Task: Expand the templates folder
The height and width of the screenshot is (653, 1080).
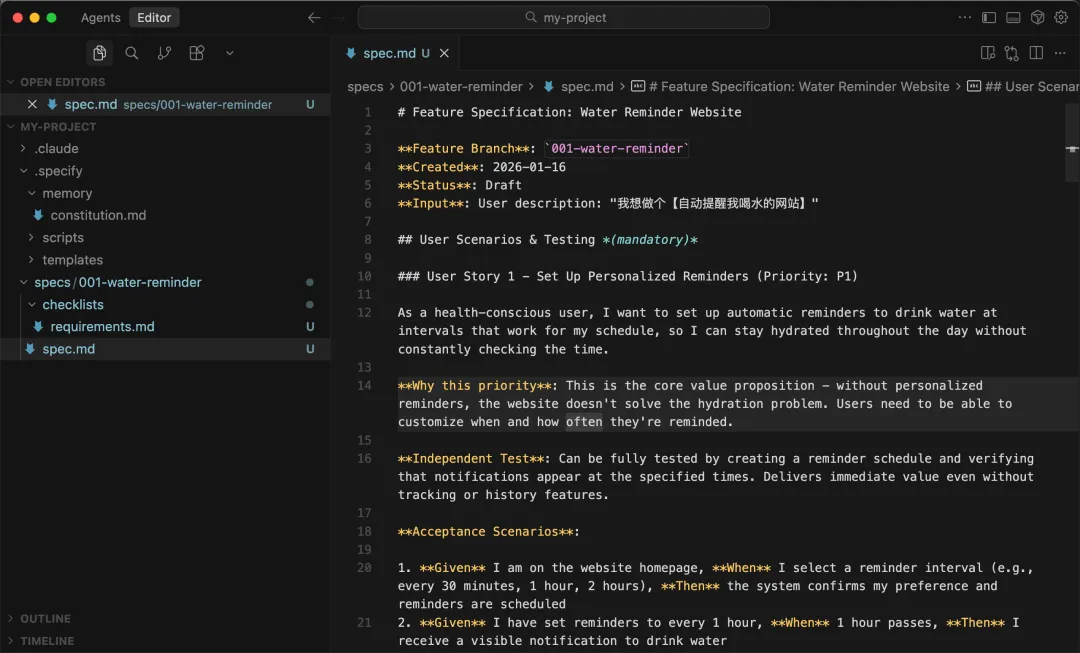Action: [x=72, y=260]
